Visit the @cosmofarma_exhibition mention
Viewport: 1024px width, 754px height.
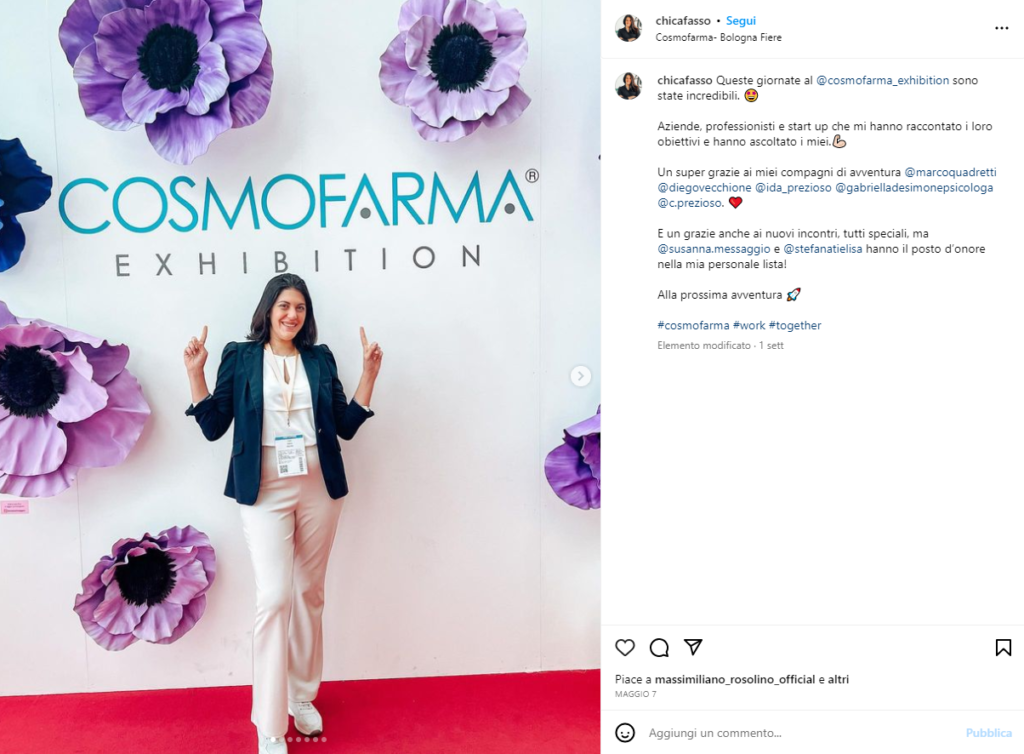point(882,80)
